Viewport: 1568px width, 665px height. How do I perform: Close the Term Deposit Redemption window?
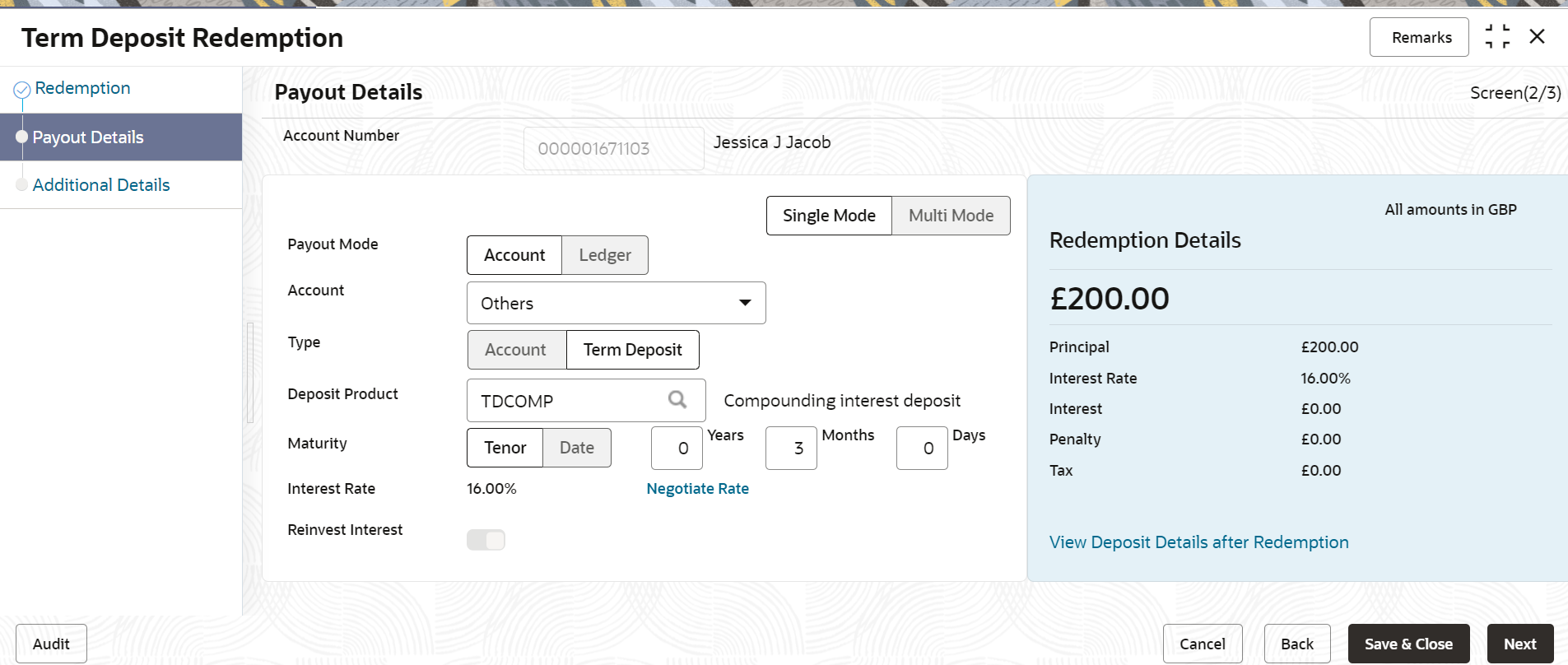(x=1537, y=37)
